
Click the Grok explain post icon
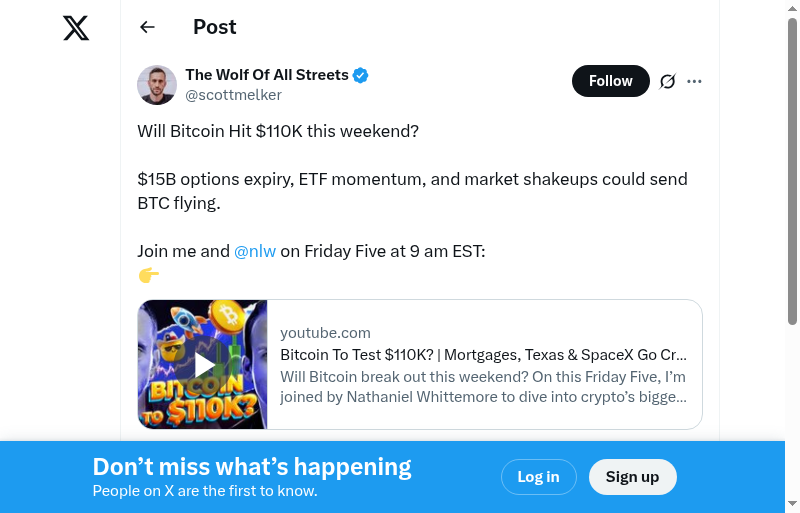tap(668, 81)
